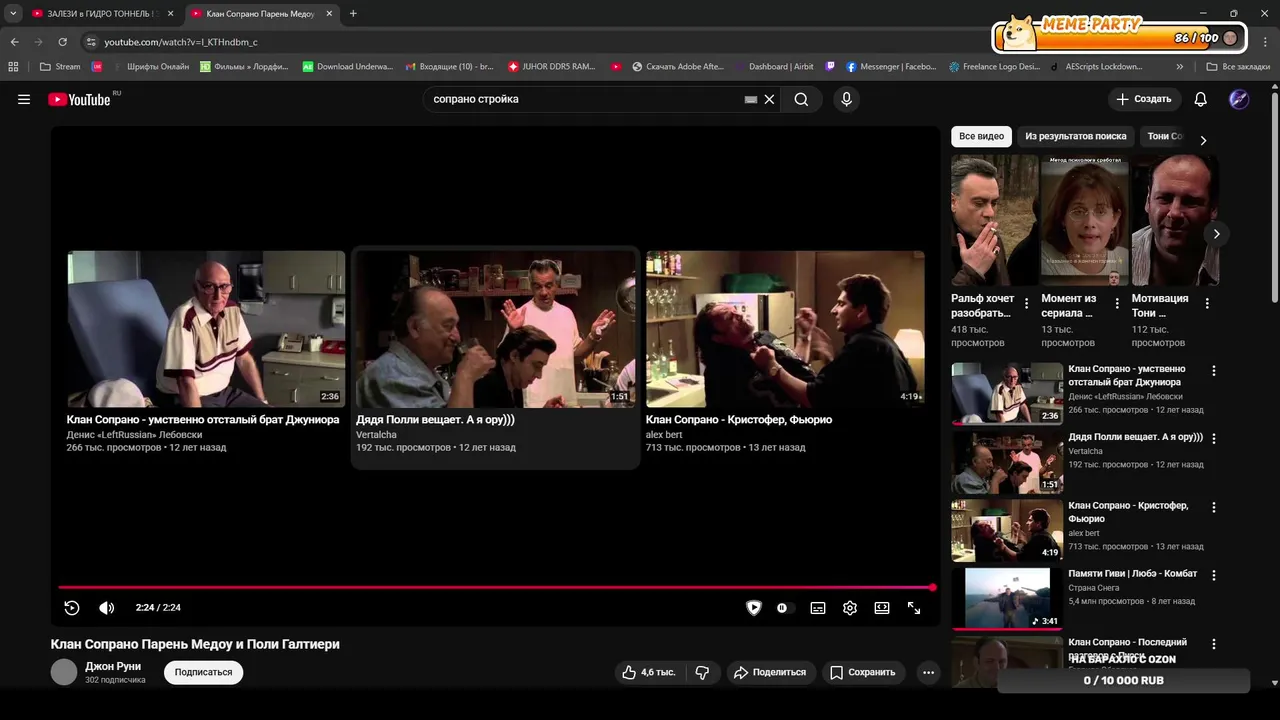Clear the search query with X icon
The width and height of the screenshot is (1280, 720).
(769, 99)
